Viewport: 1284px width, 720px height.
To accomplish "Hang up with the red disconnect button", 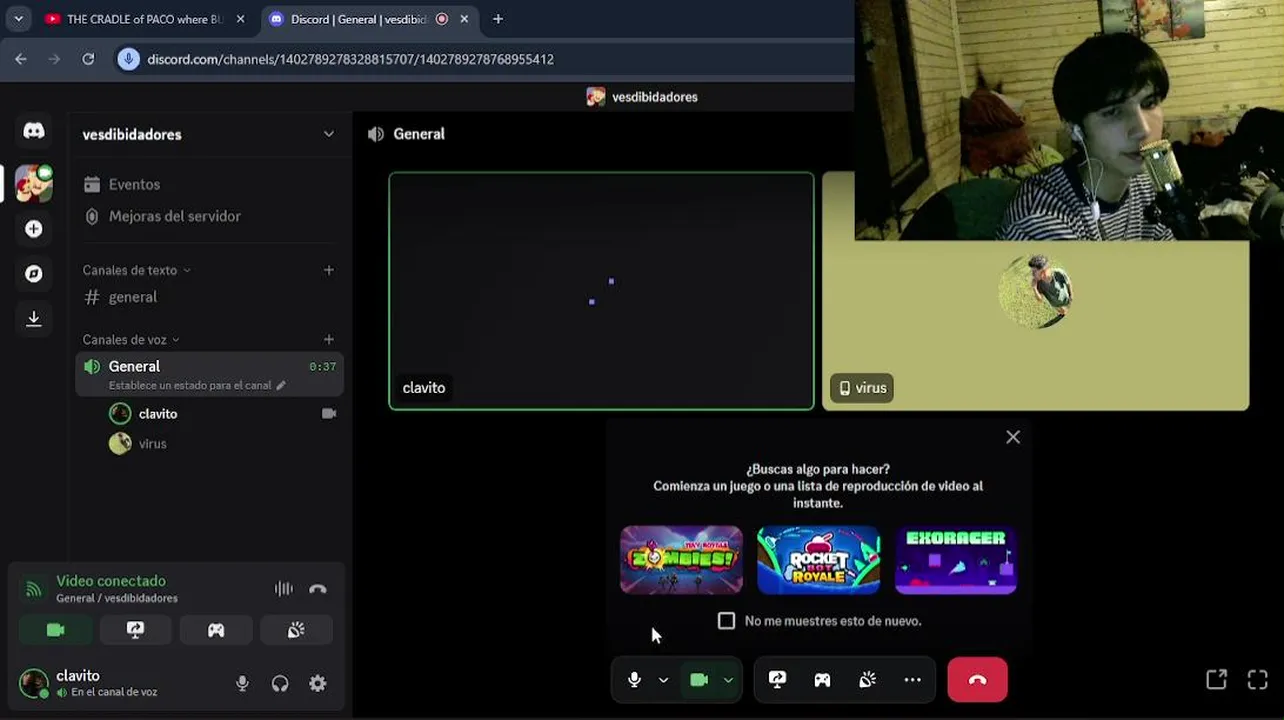I will pyautogui.click(x=977, y=680).
